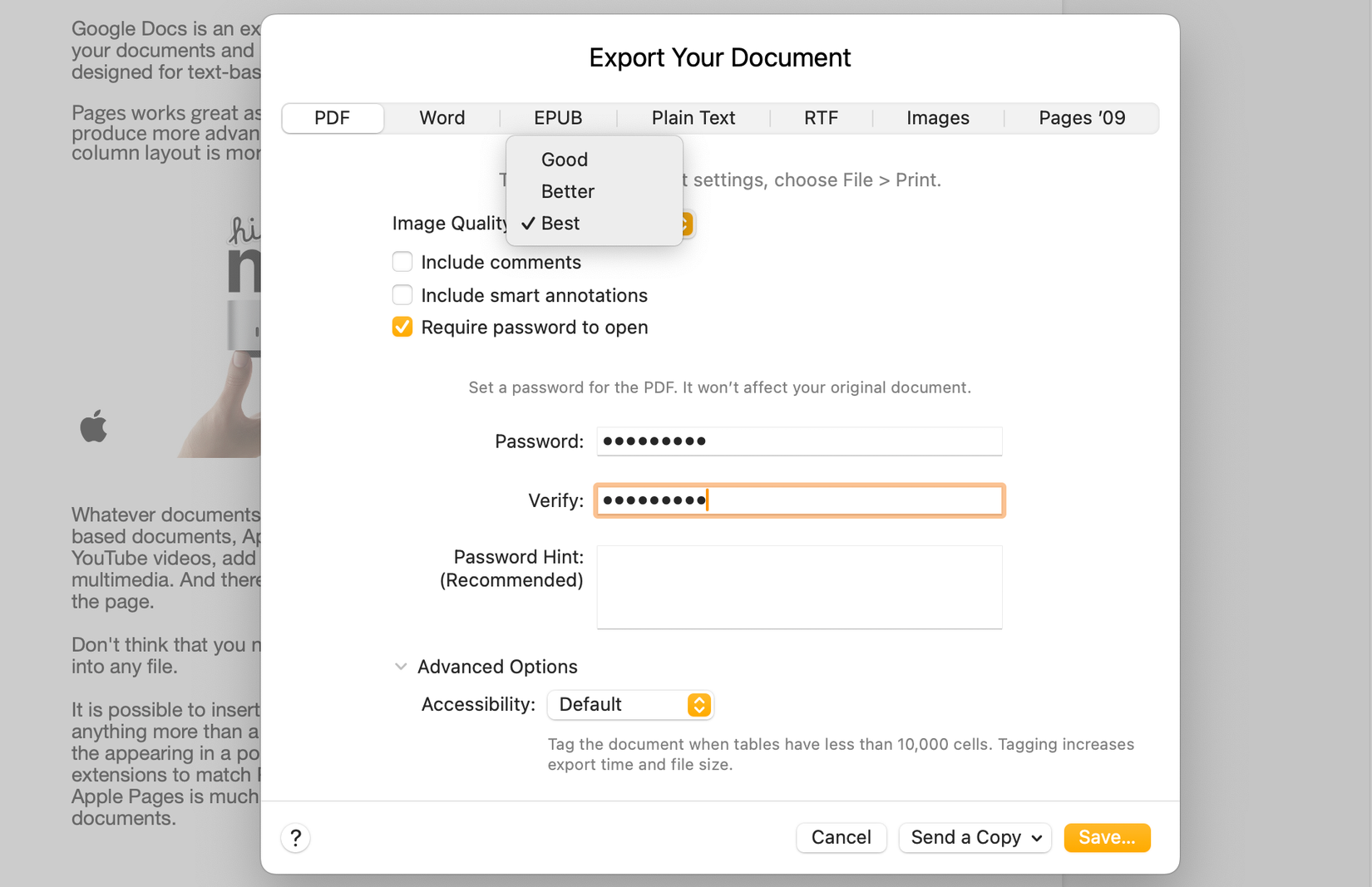
Task: Switch to the PDF export tab
Action: 333,118
